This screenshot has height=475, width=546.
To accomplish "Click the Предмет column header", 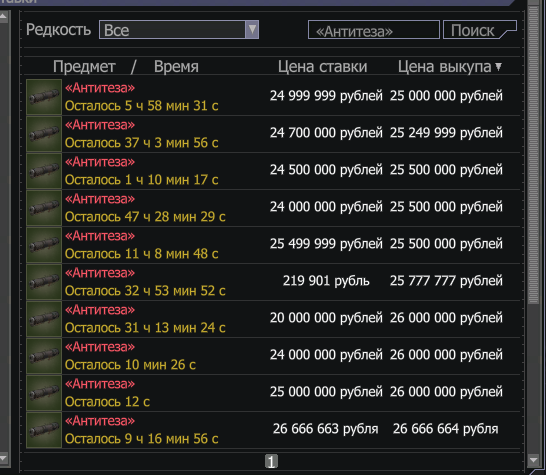I will pos(84,66).
